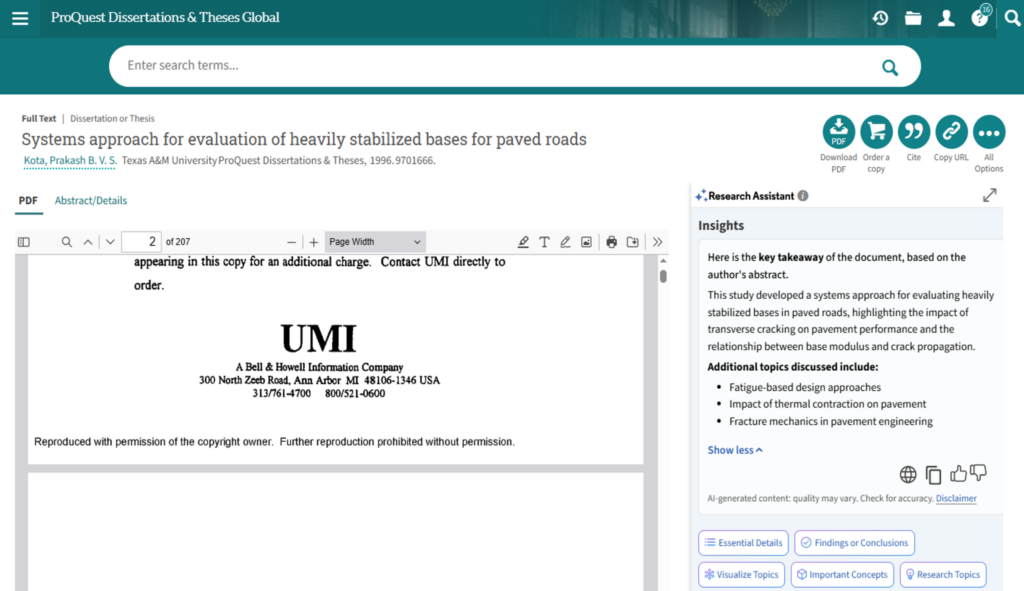
Task: Click the Research Topics button
Action: tap(943, 575)
